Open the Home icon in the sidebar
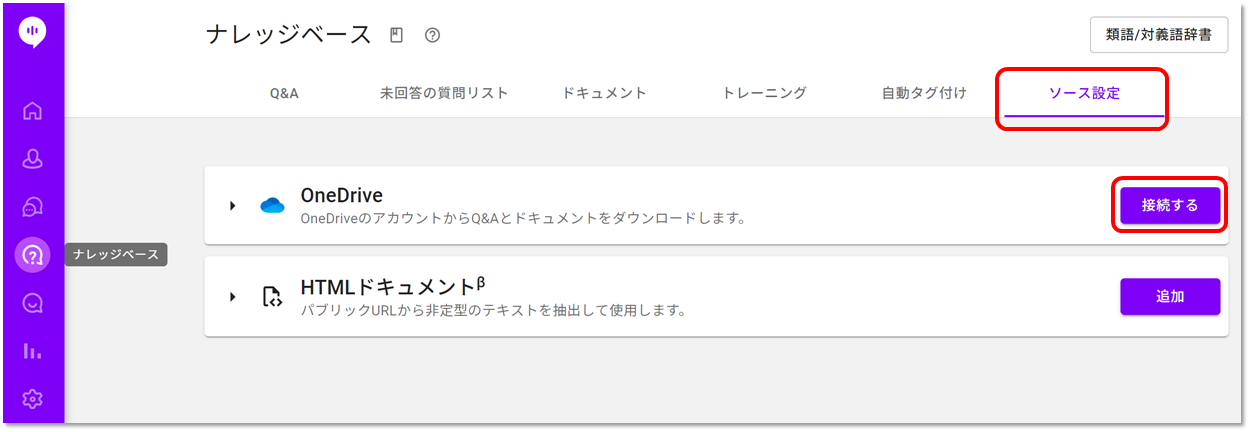 (33, 110)
